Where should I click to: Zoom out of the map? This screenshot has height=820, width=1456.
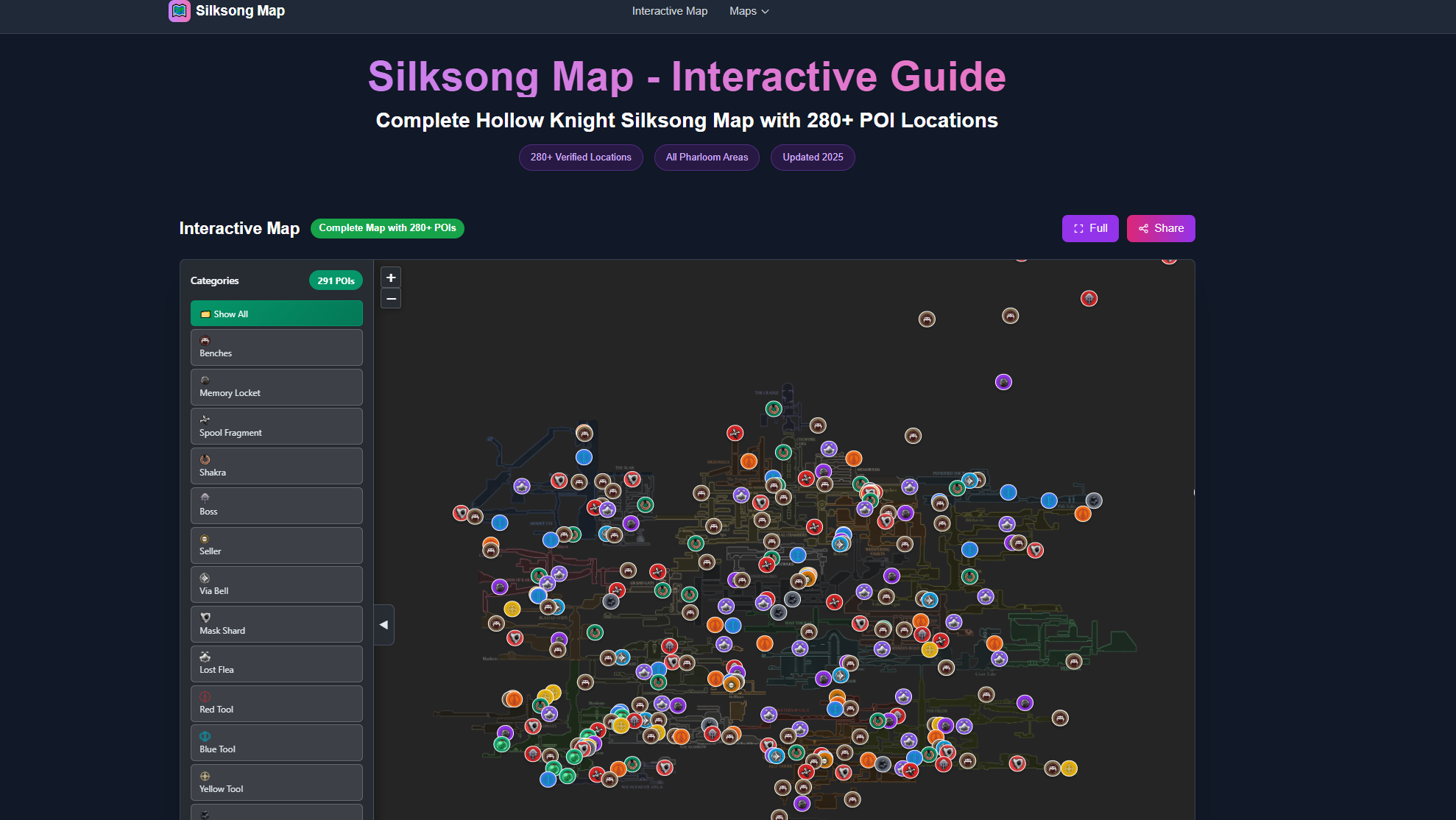pos(391,299)
